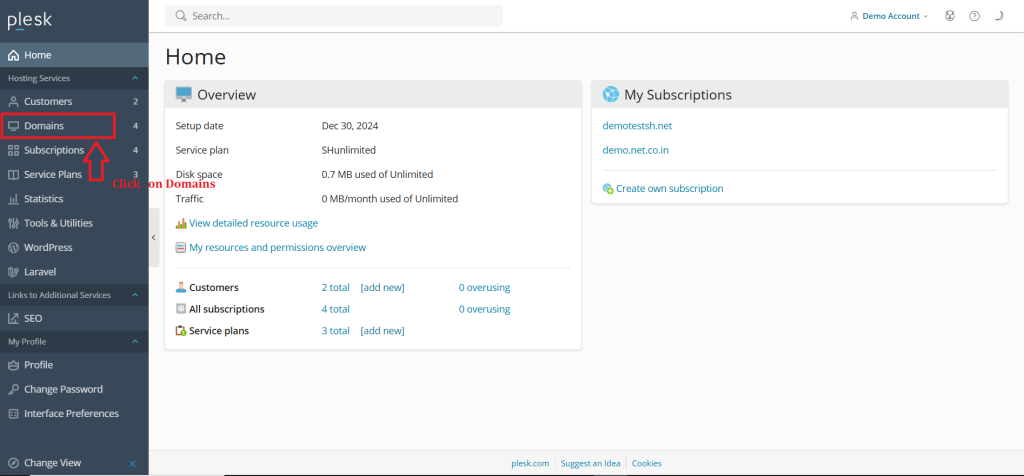Click 4 total in All subscriptions row

click(336, 309)
